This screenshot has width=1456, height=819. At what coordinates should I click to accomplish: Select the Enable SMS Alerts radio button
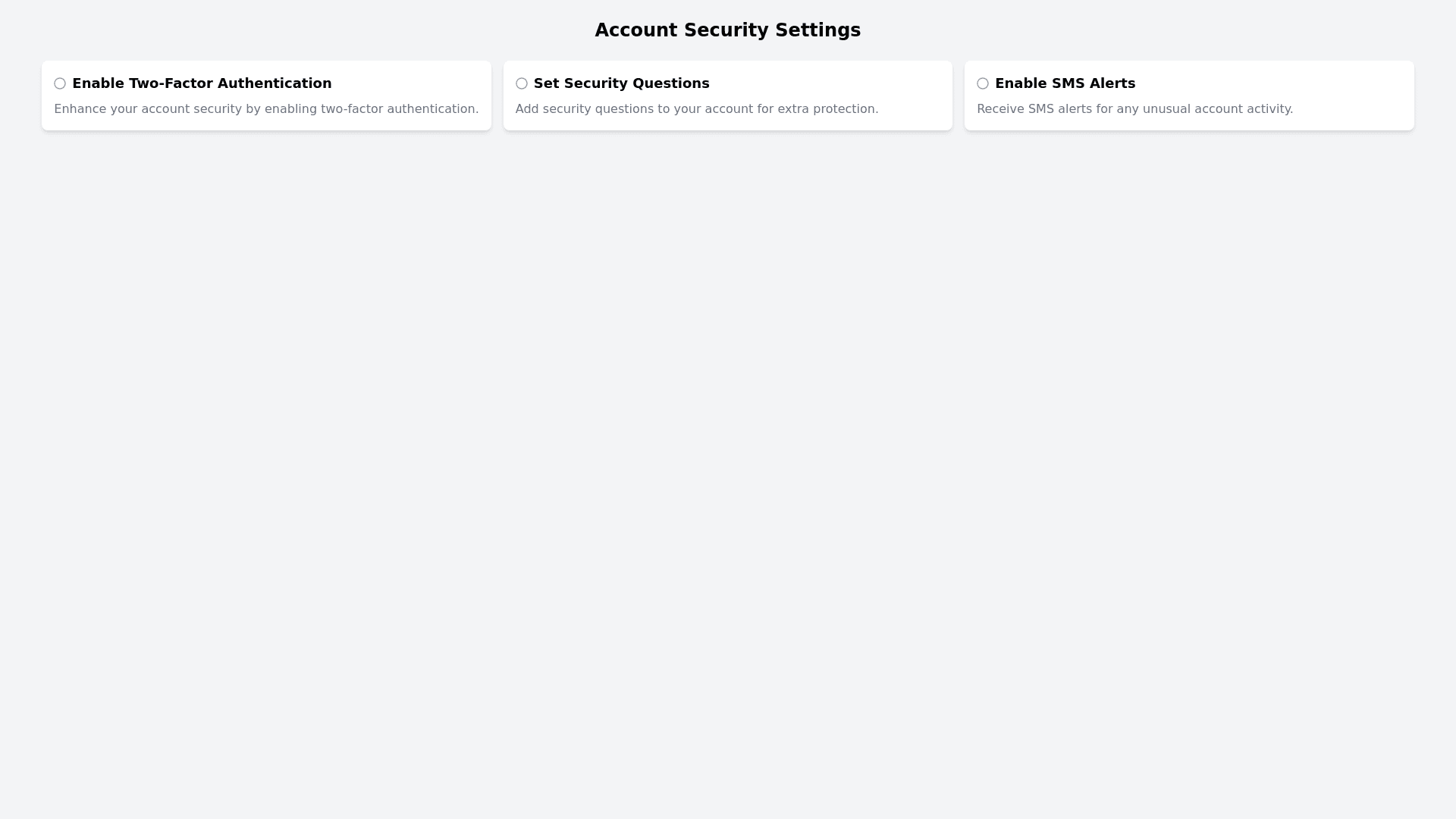pyautogui.click(x=983, y=83)
